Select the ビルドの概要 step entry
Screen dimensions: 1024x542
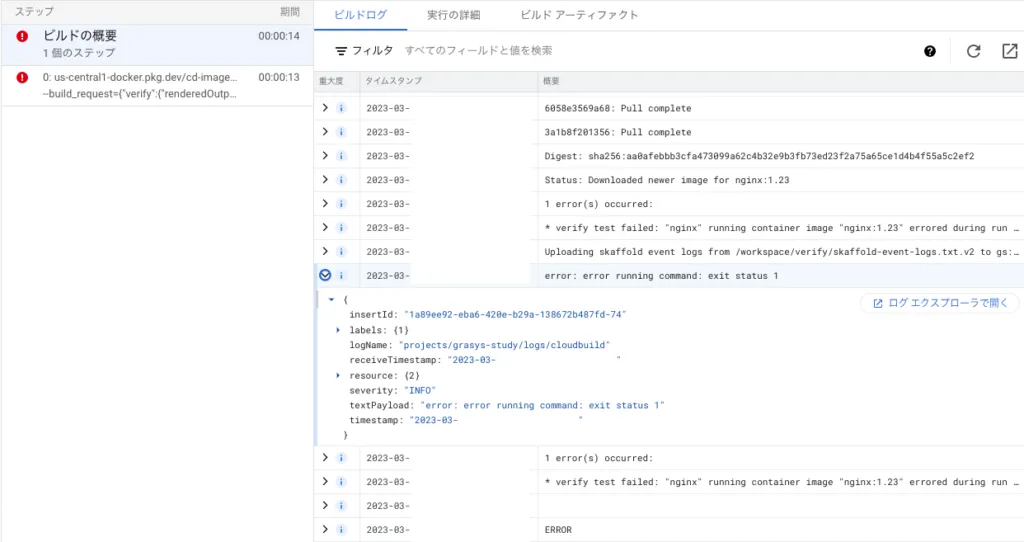pos(157,44)
